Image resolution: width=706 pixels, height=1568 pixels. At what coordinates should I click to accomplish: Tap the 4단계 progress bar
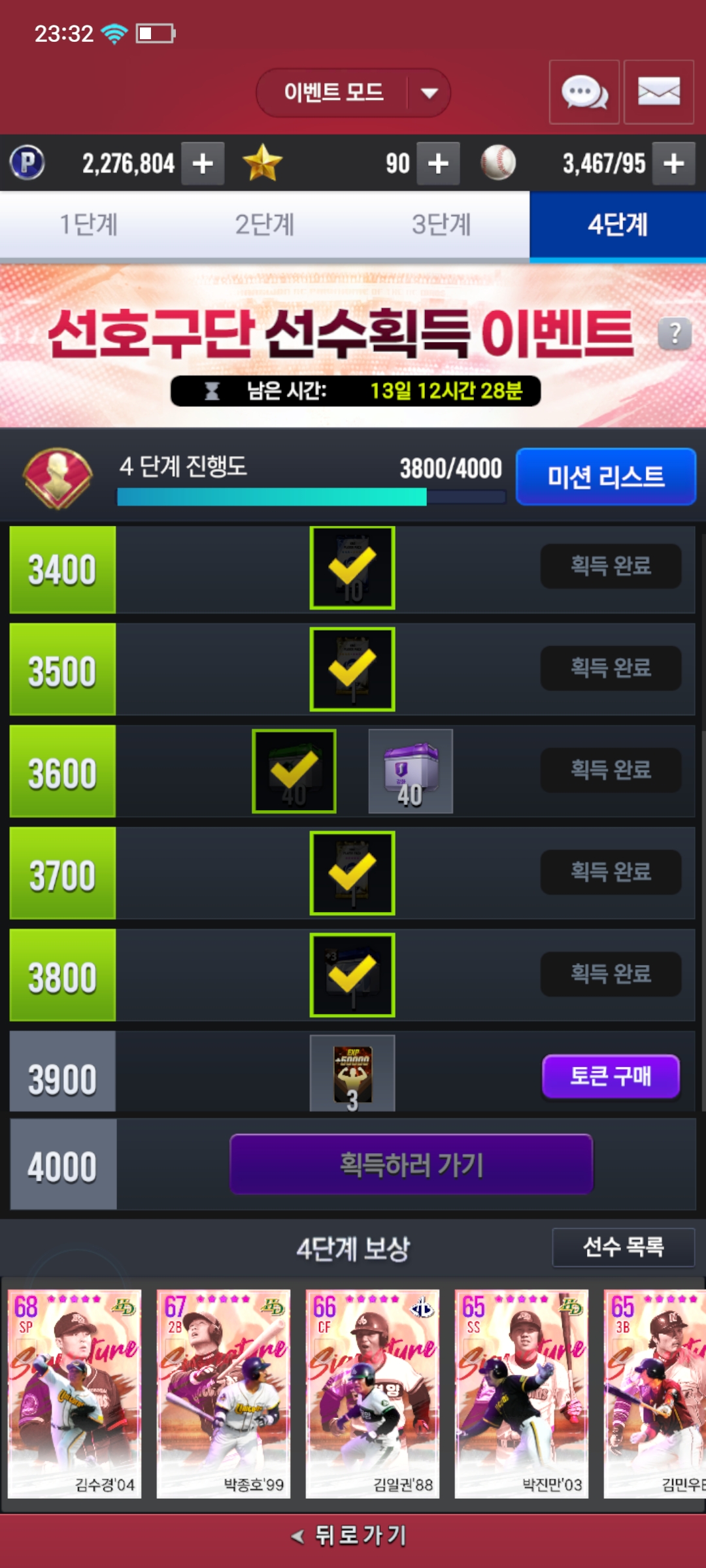click(x=311, y=497)
